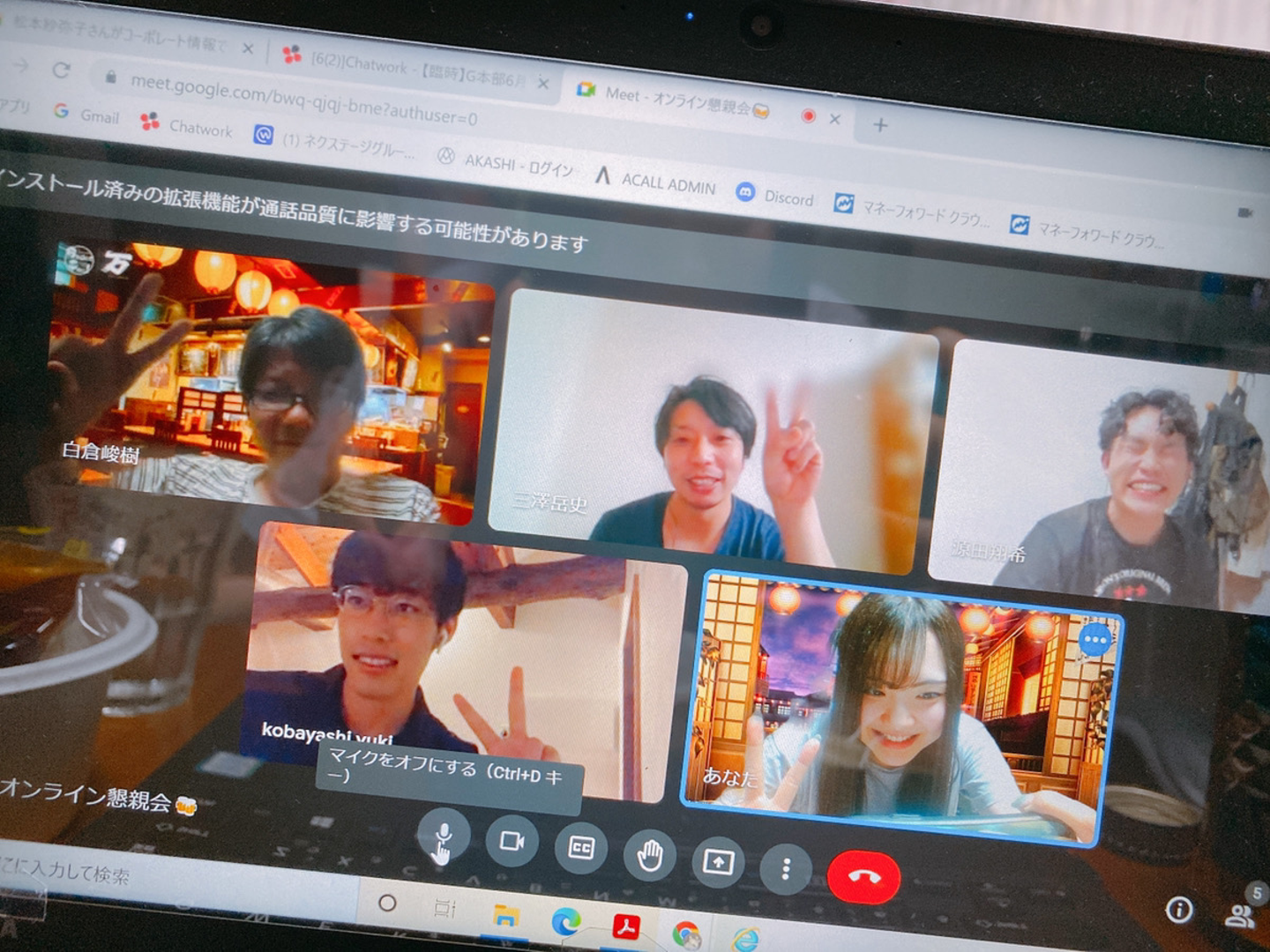This screenshot has width=1270, height=952.
Task: Open the present screen button
Action: pyautogui.click(x=718, y=862)
